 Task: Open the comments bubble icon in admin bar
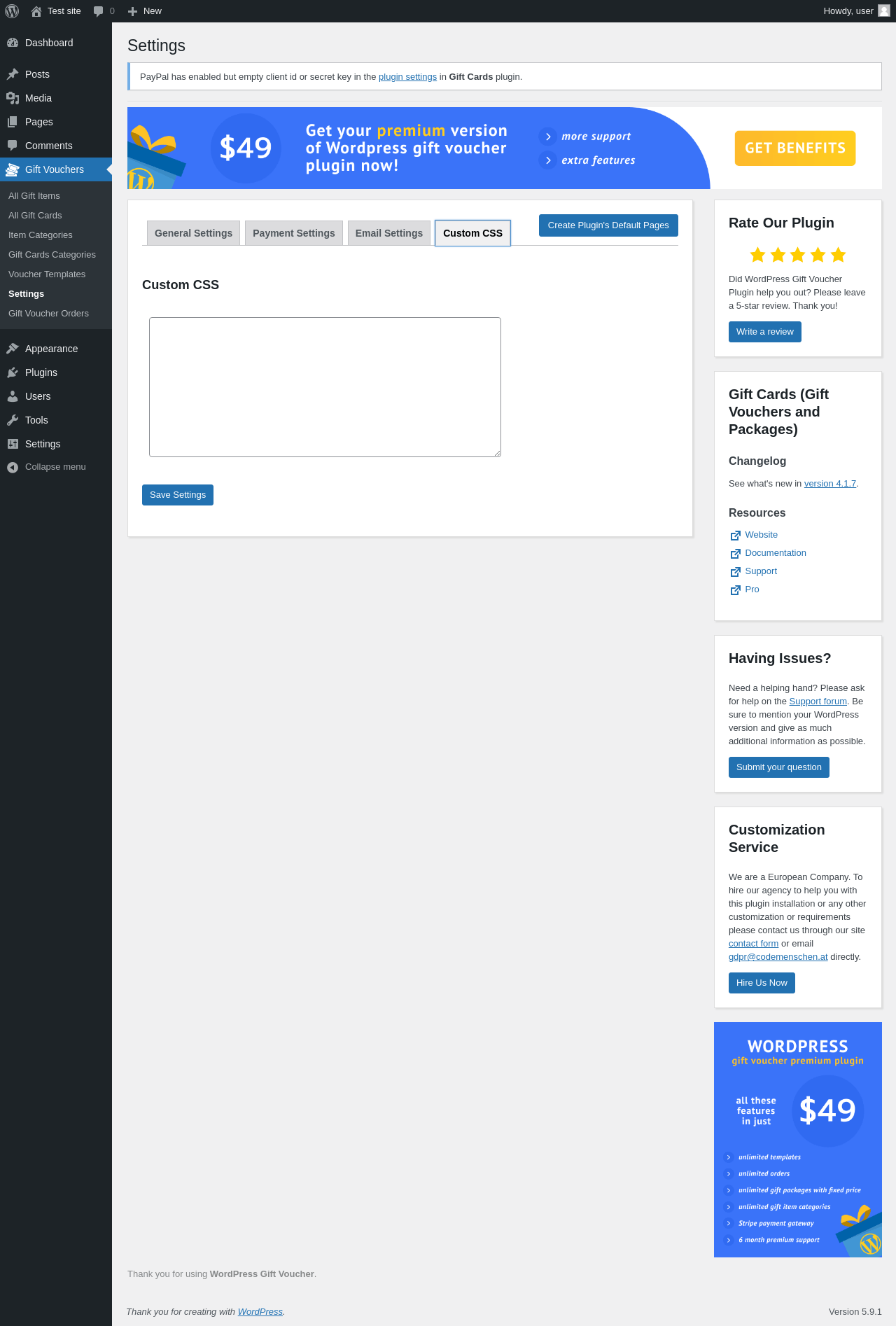pyautogui.click(x=98, y=11)
